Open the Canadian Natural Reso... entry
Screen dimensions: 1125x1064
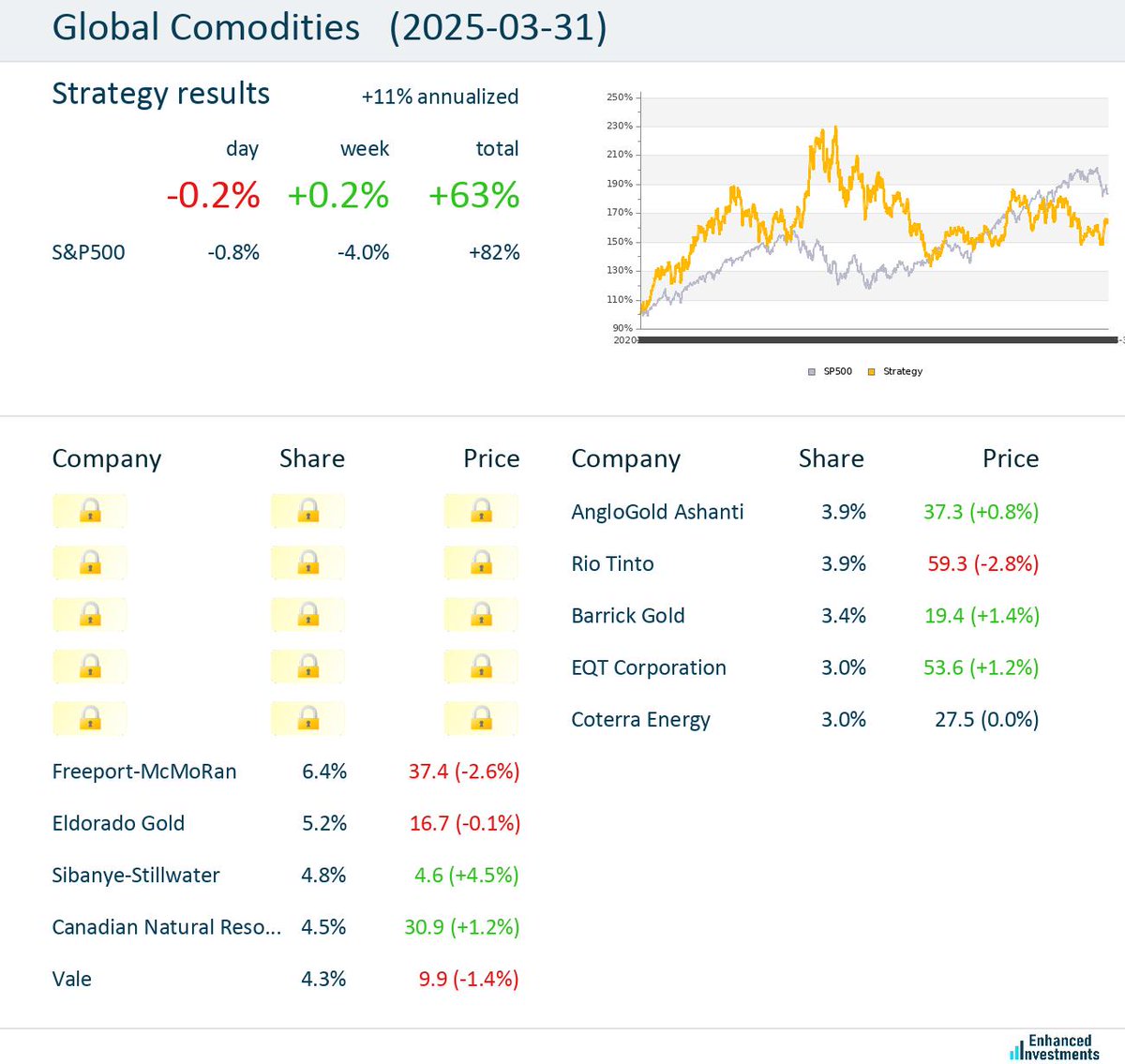(x=167, y=927)
